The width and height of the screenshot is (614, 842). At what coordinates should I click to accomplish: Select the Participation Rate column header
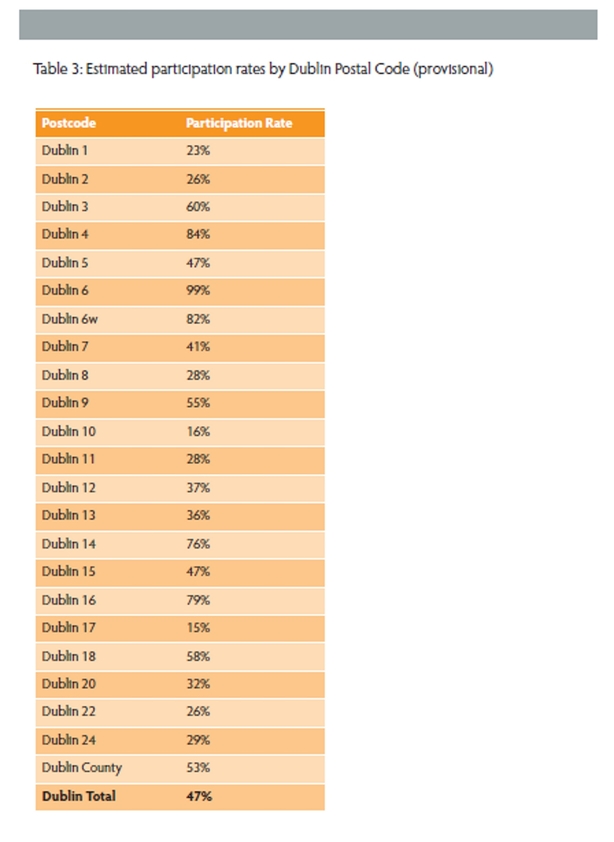coord(239,123)
